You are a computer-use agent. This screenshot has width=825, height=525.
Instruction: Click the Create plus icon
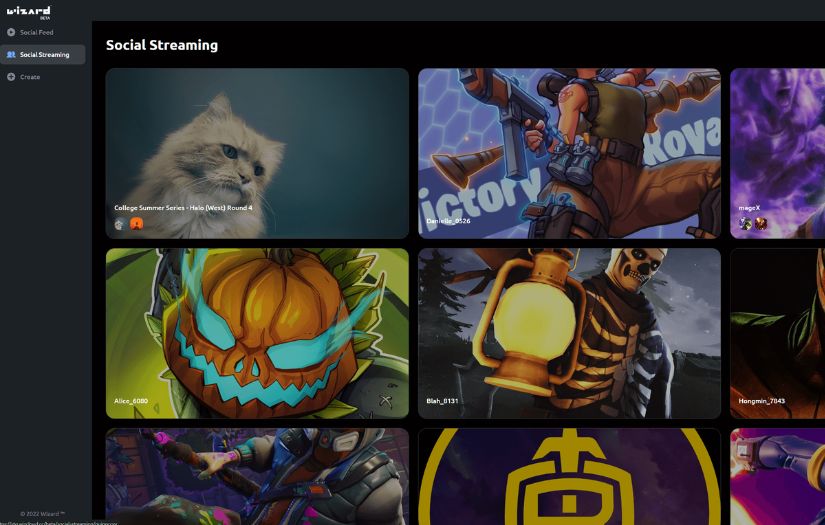11,77
